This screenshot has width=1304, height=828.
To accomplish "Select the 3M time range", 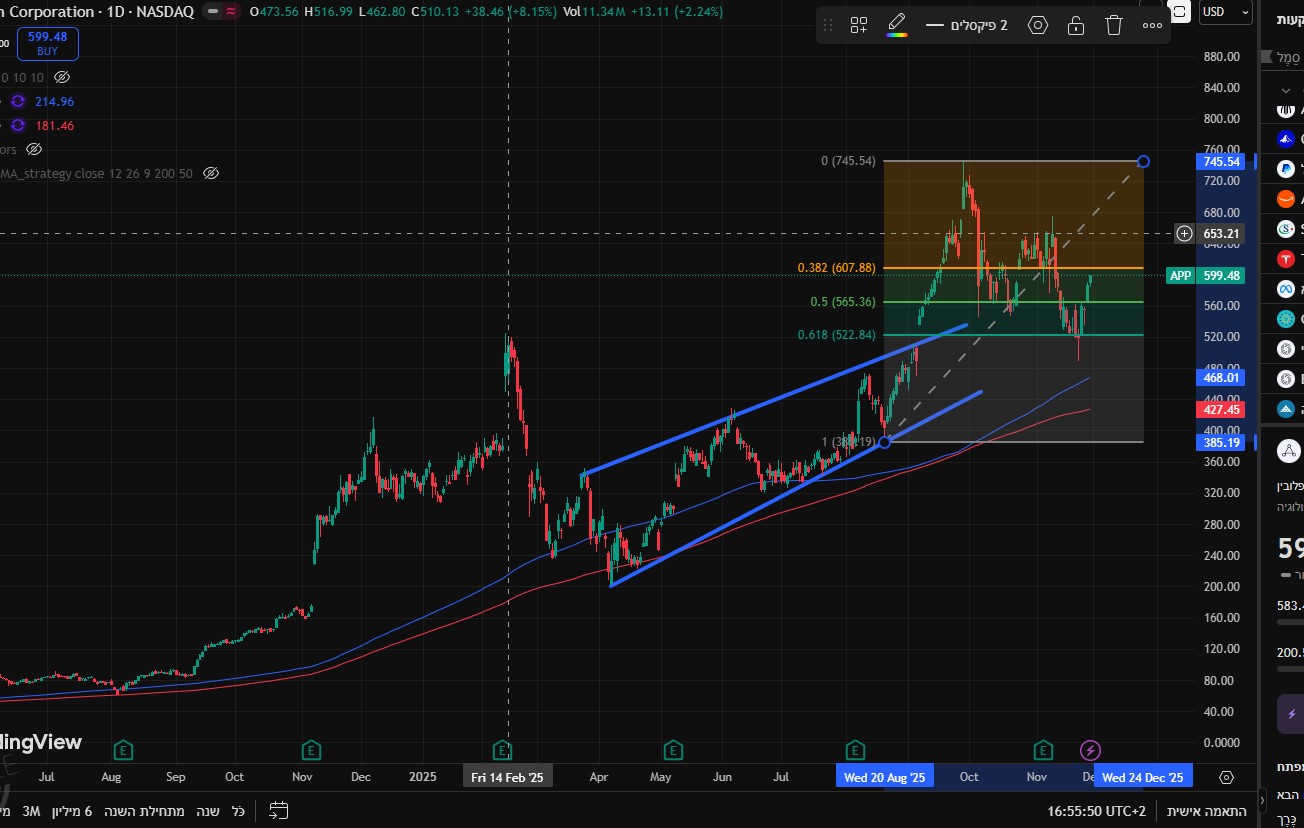I will tap(31, 810).
